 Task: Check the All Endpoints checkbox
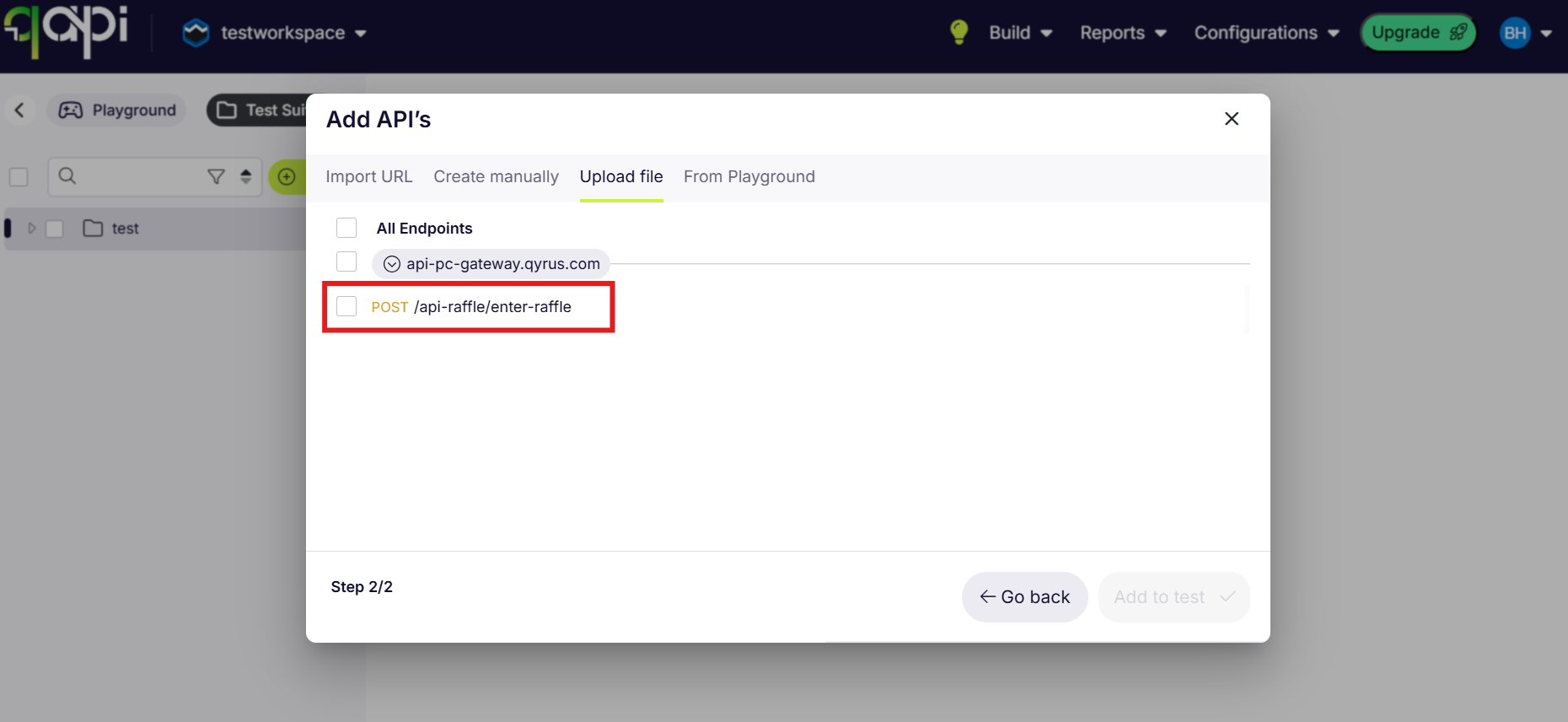(346, 228)
